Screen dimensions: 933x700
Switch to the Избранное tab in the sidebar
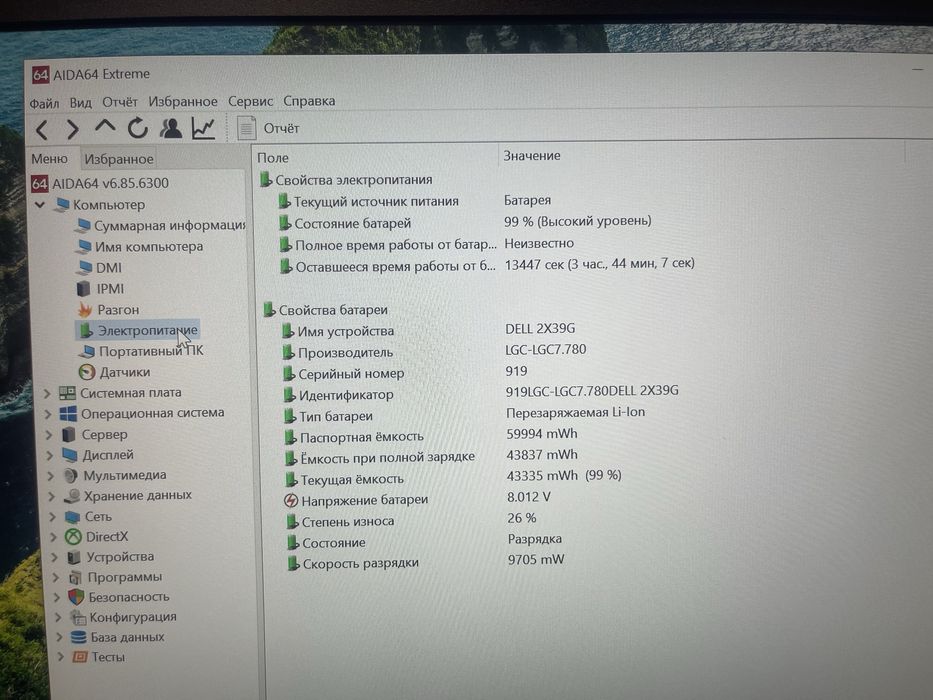[x=118, y=159]
